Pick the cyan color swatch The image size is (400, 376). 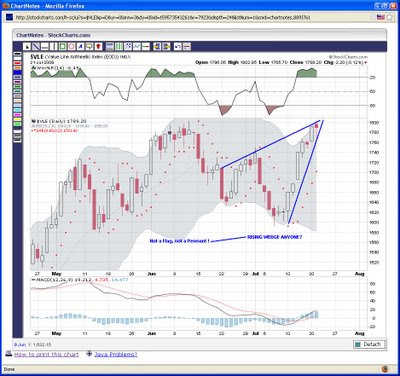tap(18, 110)
